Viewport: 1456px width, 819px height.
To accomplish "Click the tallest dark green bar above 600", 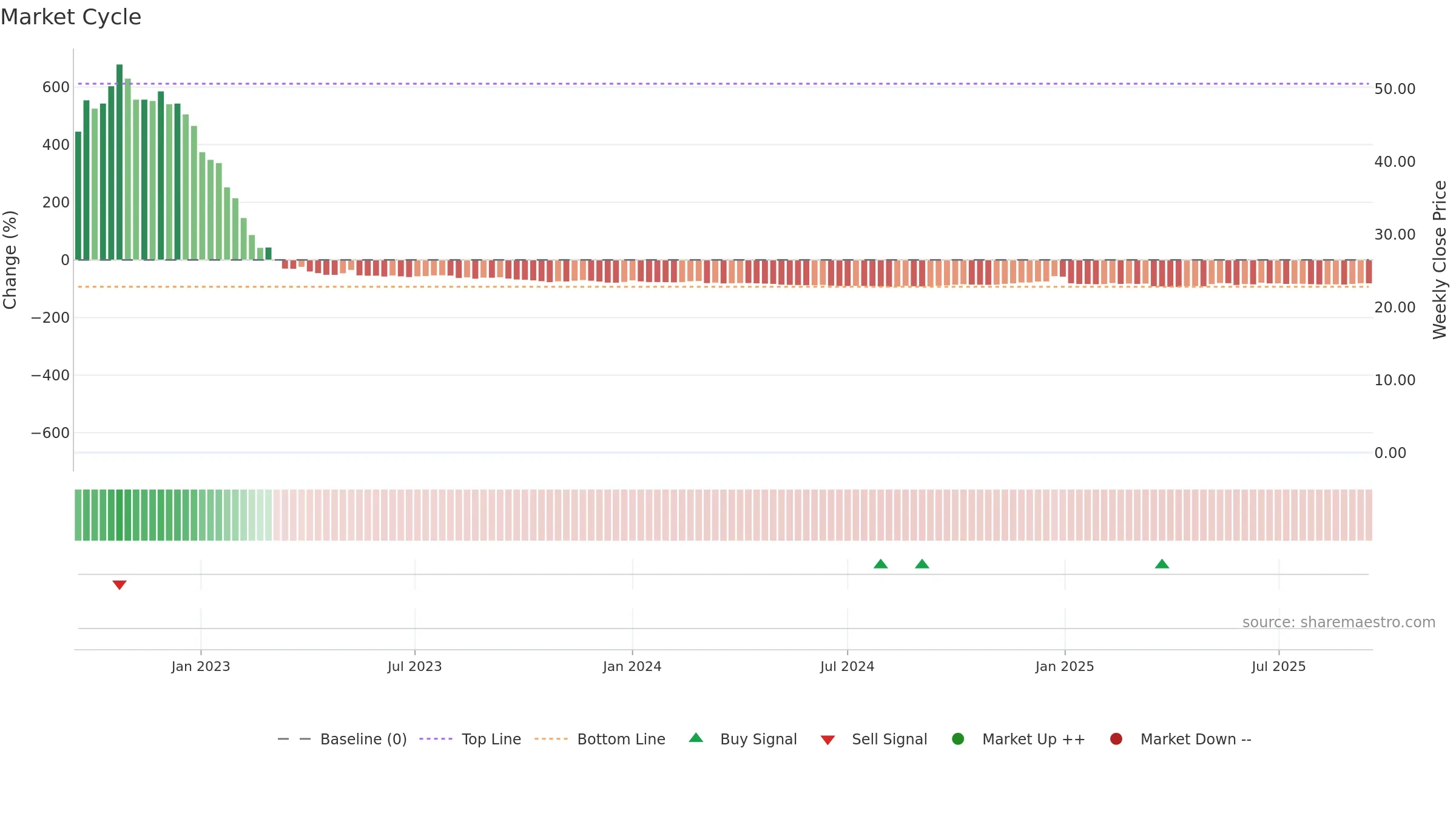I will 120,162.
